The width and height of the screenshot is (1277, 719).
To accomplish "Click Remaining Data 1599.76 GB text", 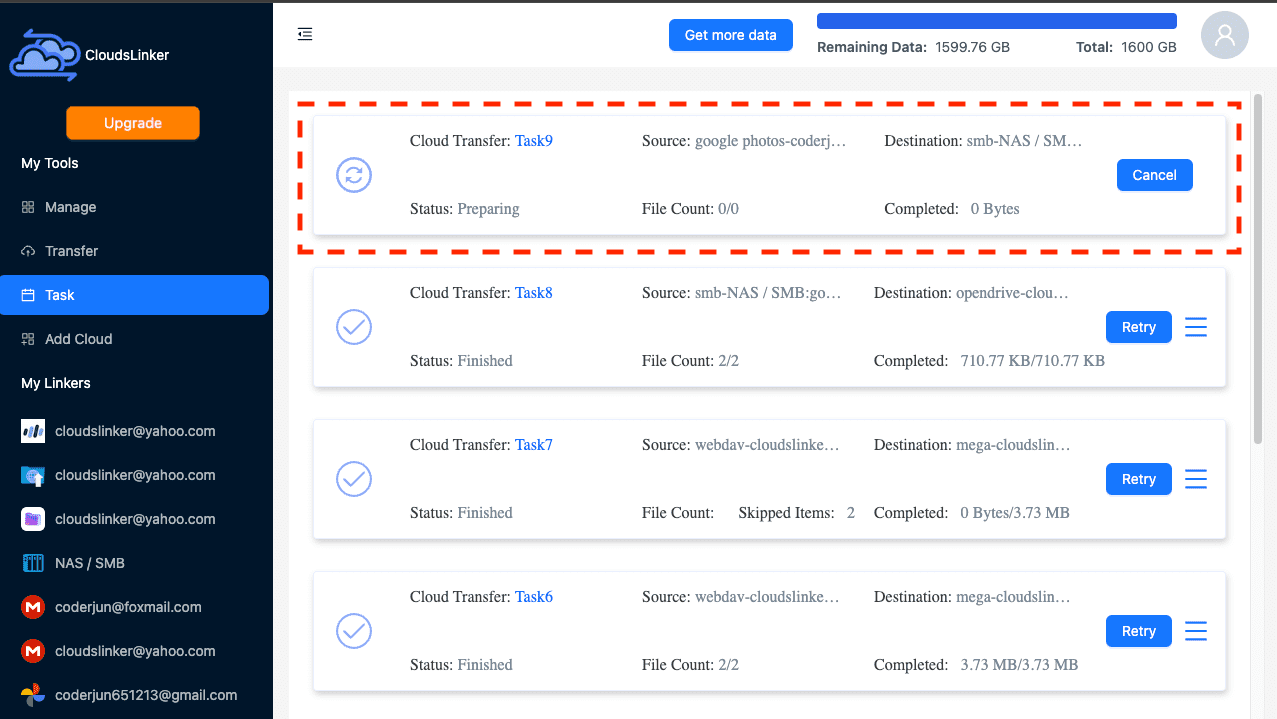I will 914,47.
